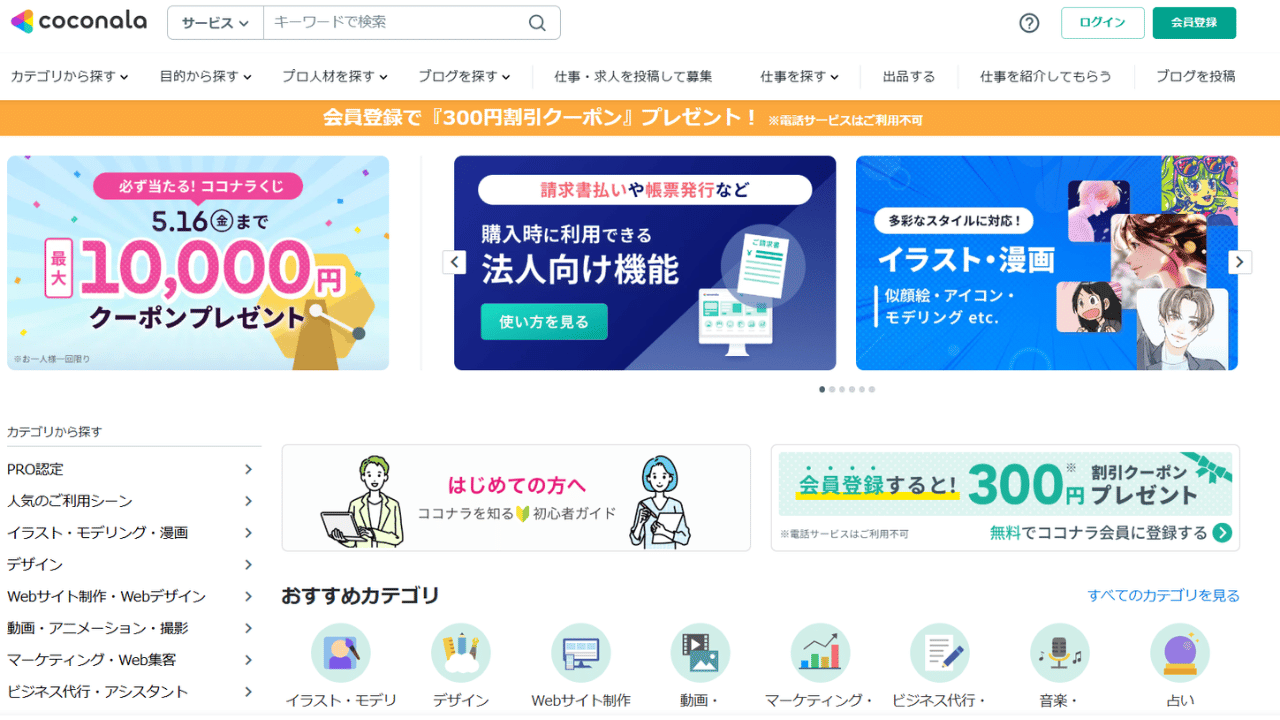
Task: Open the help question mark icon
Action: click(1029, 23)
